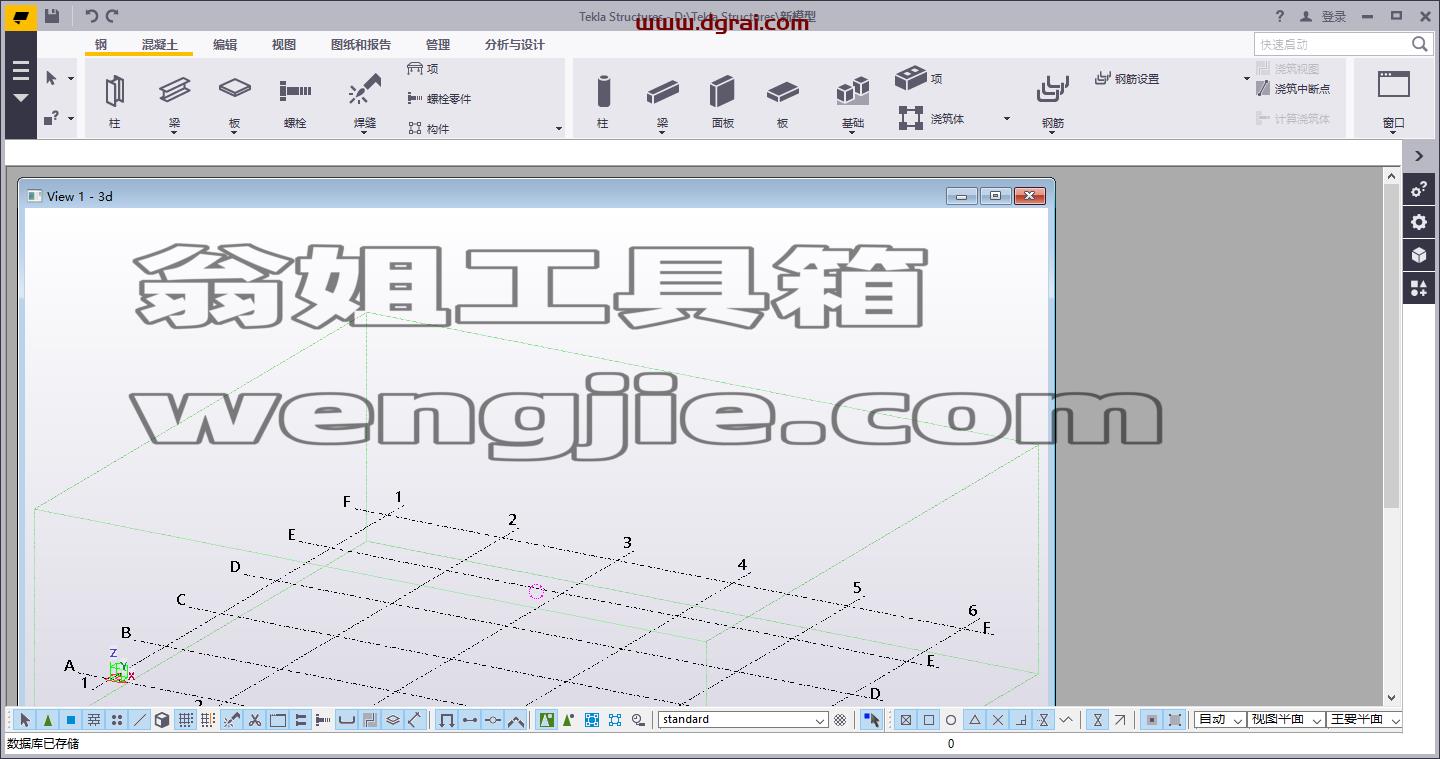Click 浇筑中断点 pour break button
Image resolution: width=1440 pixels, height=759 pixels.
1294,88
